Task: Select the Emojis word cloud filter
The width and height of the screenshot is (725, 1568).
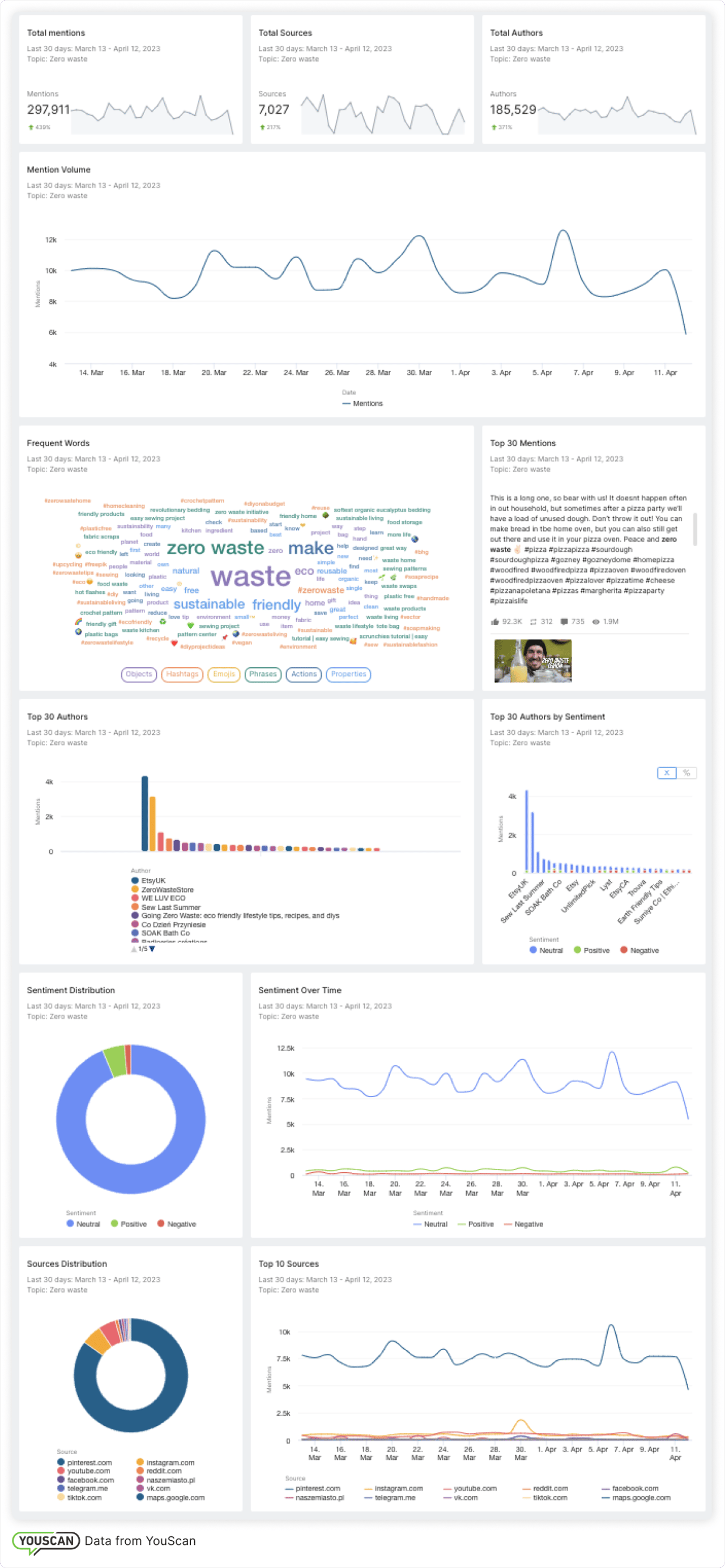Action: point(224,674)
